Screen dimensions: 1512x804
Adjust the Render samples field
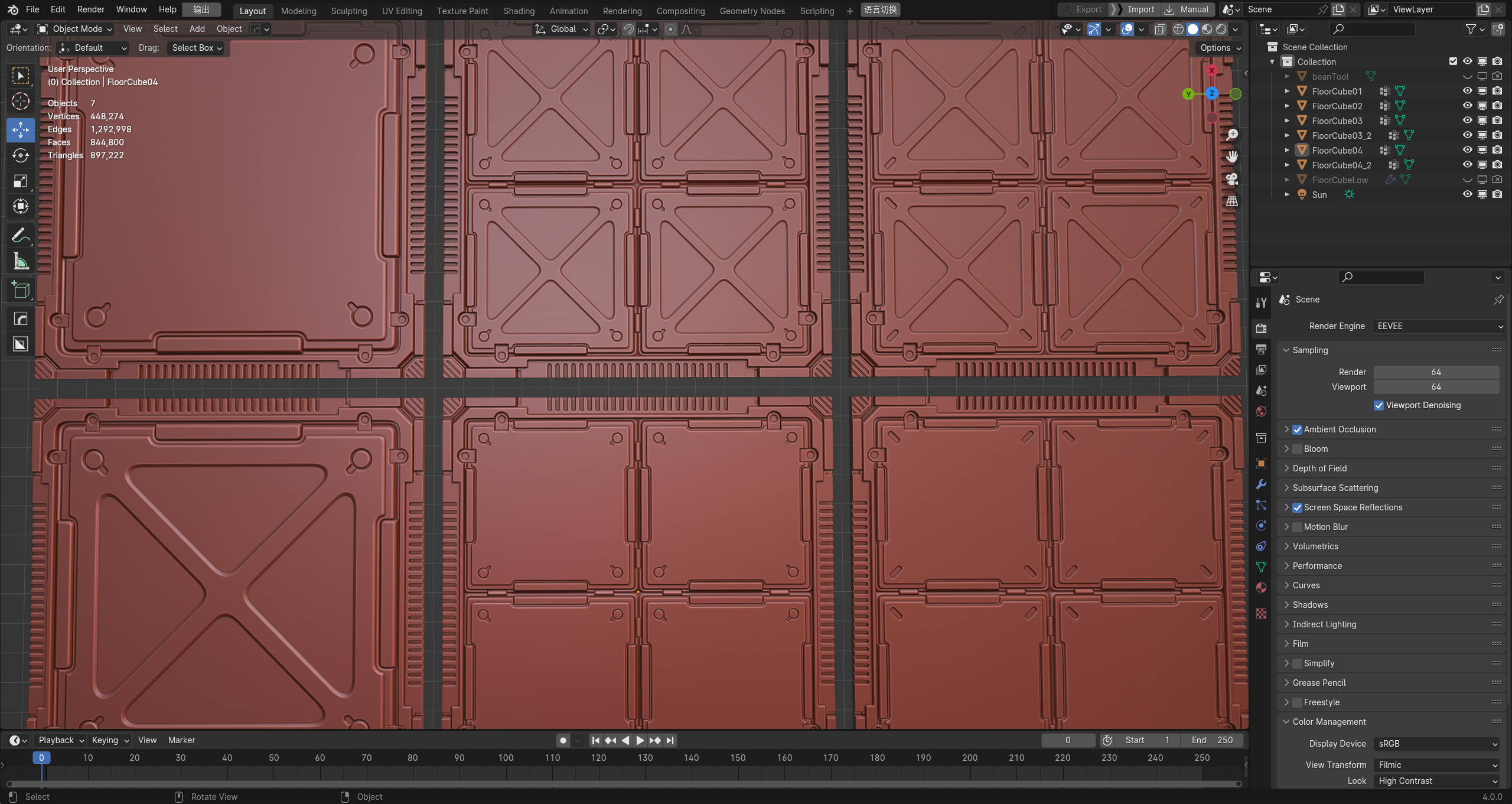[1435, 372]
